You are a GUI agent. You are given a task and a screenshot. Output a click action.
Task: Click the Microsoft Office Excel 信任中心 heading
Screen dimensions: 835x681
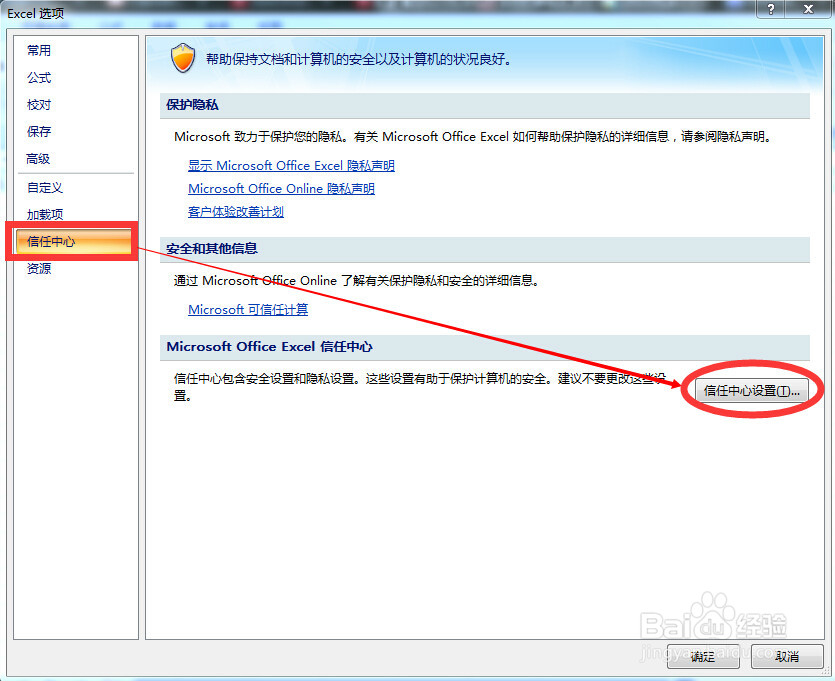click(x=269, y=347)
